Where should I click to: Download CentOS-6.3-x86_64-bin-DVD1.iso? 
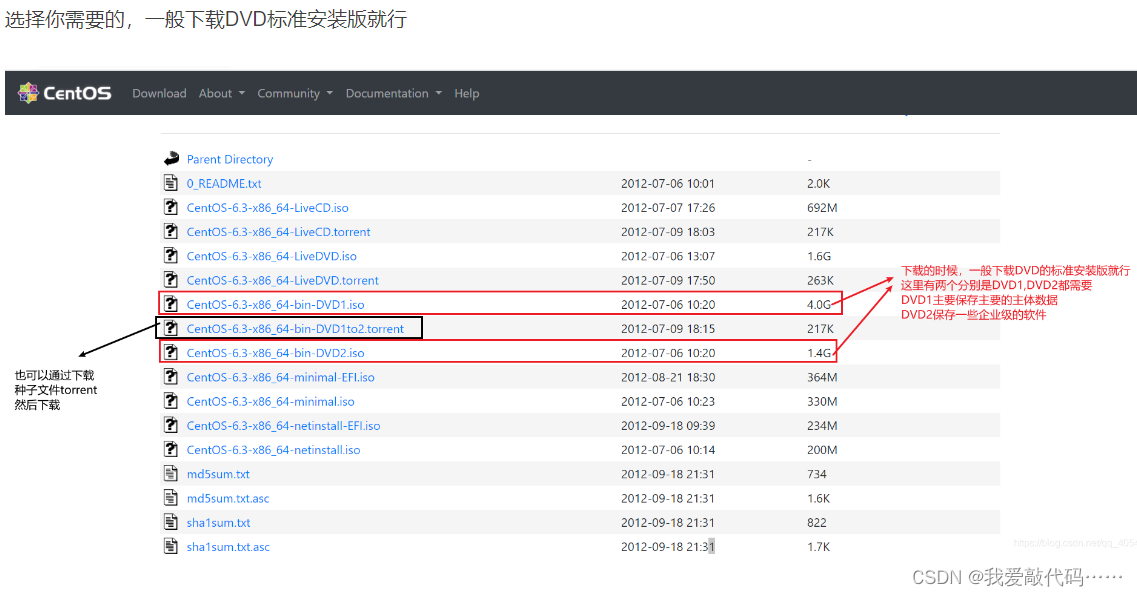tap(276, 305)
